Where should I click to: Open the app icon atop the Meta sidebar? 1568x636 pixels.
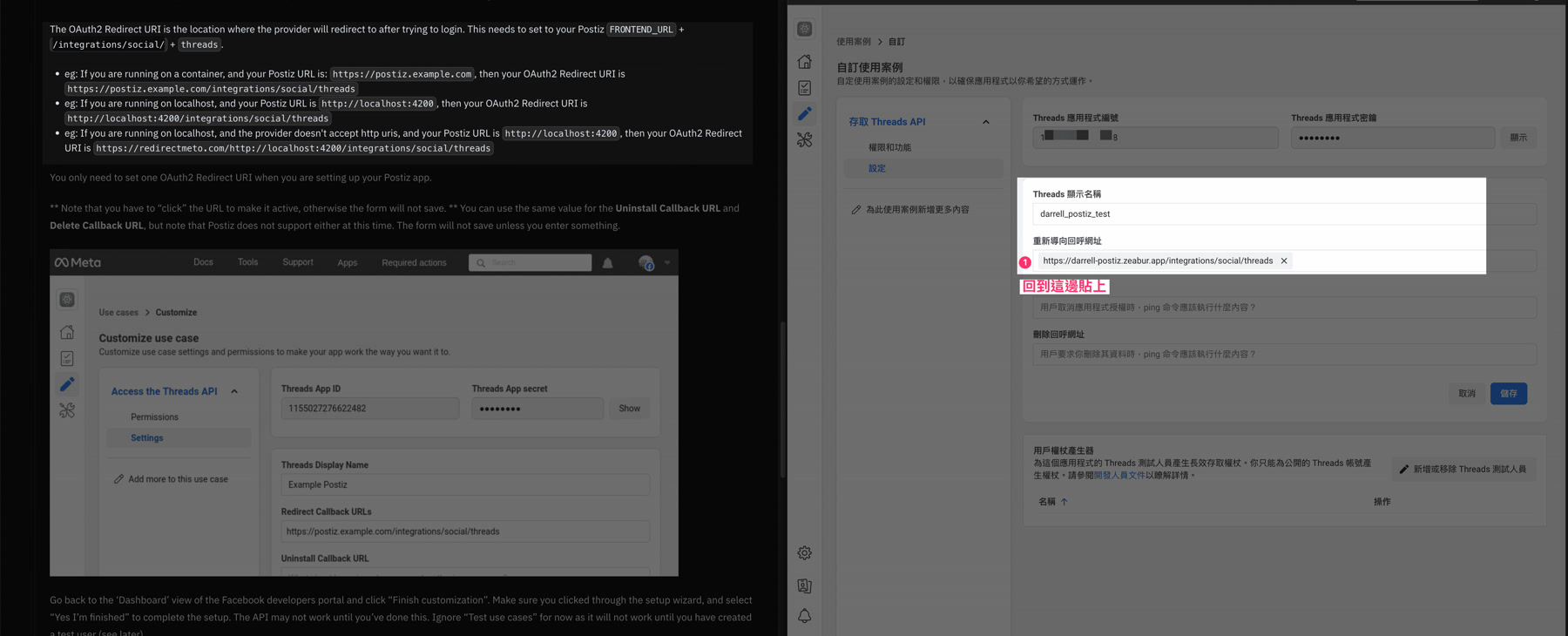point(804,29)
